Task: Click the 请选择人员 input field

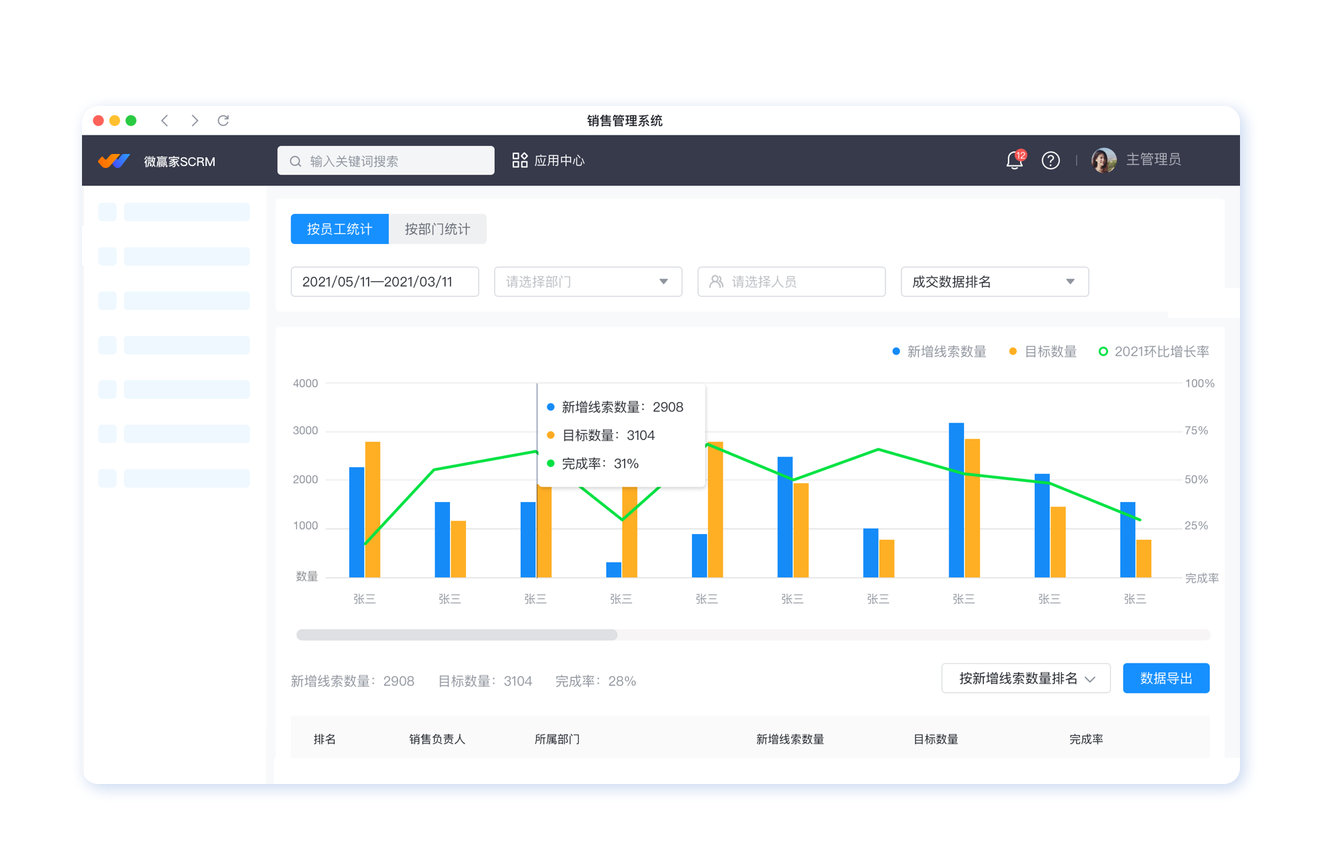Action: click(x=792, y=282)
